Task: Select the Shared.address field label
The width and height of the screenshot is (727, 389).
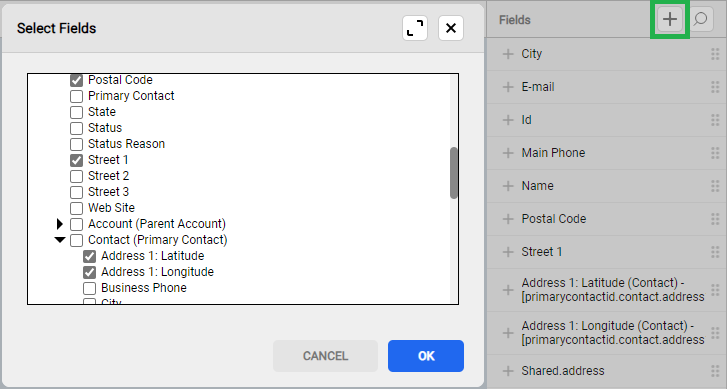Action: point(563,370)
